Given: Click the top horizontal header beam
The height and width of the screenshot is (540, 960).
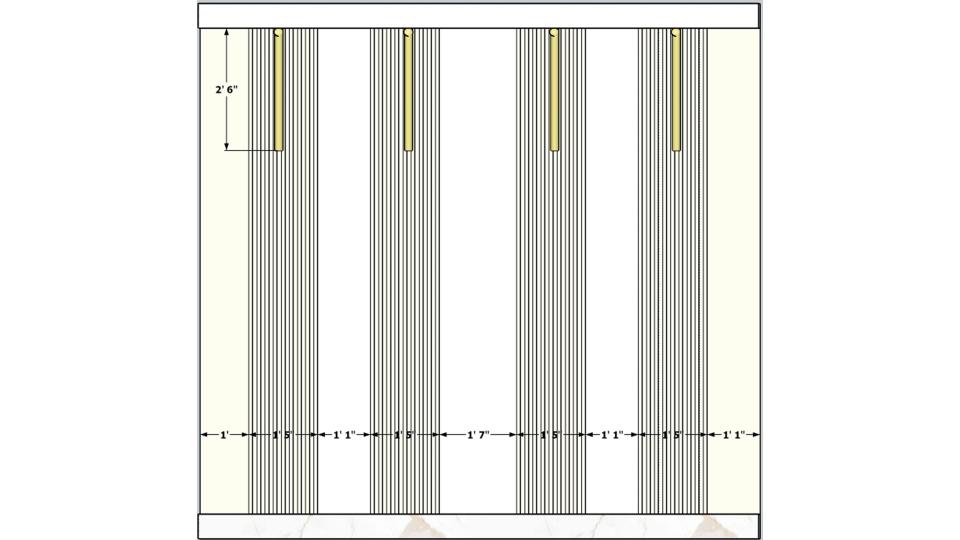Looking at the screenshot, I should point(478,16).
